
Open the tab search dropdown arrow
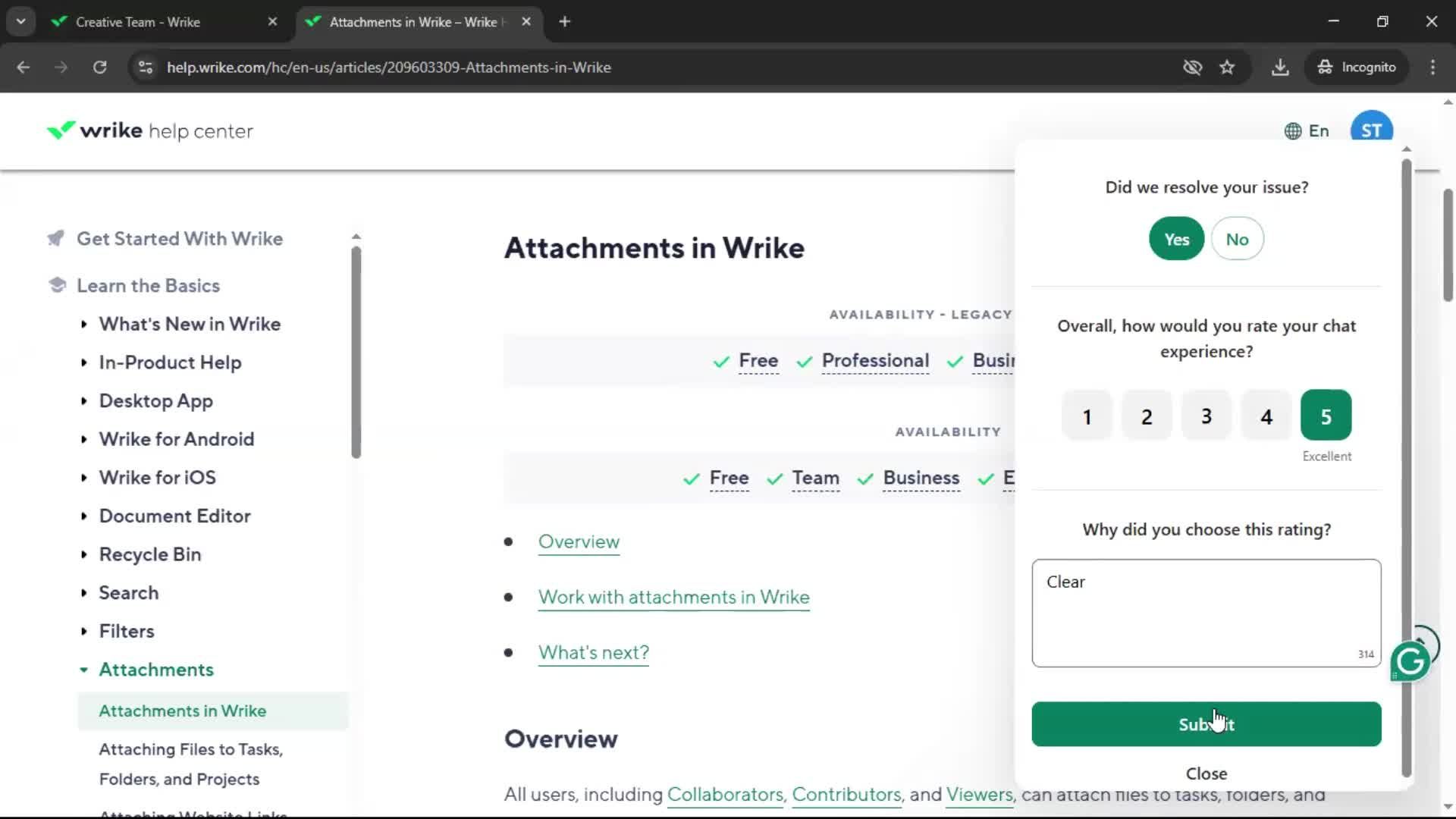pyautogui.click(x=21, y=22)
